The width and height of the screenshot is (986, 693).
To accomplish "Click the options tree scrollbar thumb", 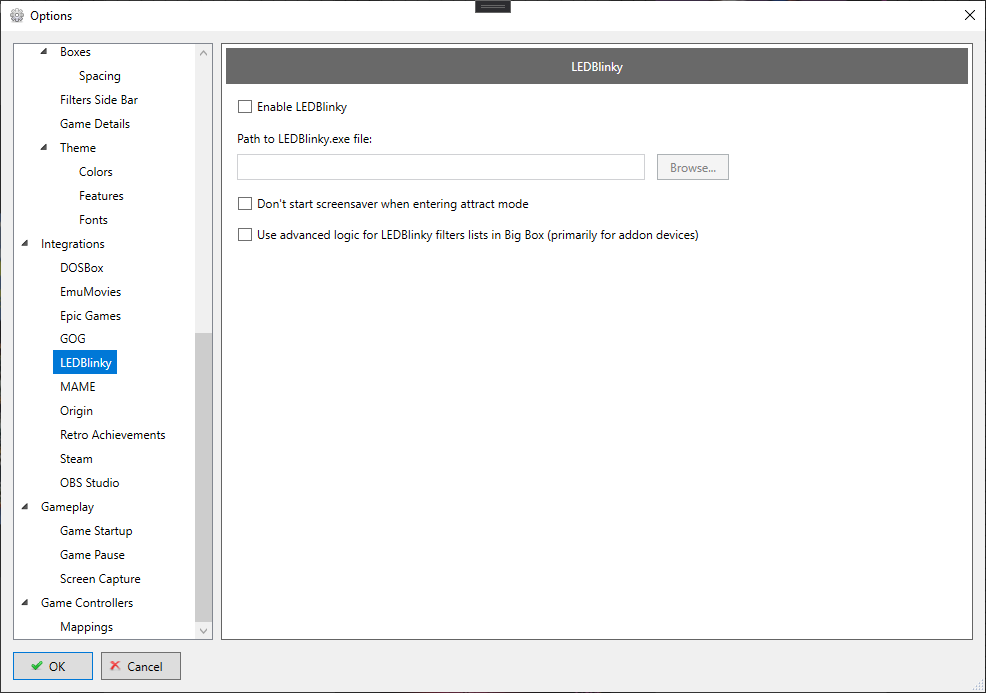I will [x=203, y=477].
